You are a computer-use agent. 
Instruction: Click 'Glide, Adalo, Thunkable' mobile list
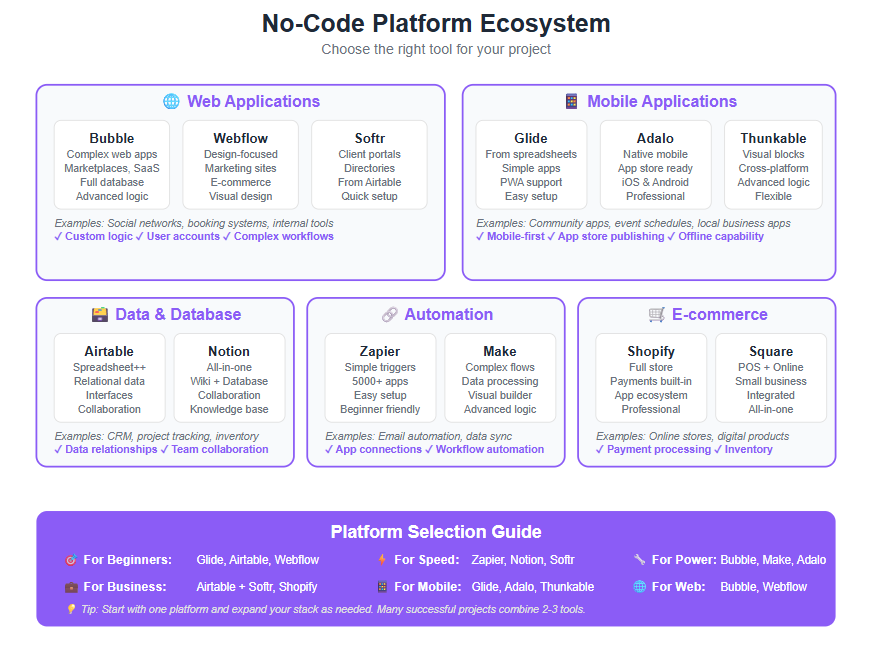tap(532, 587)
